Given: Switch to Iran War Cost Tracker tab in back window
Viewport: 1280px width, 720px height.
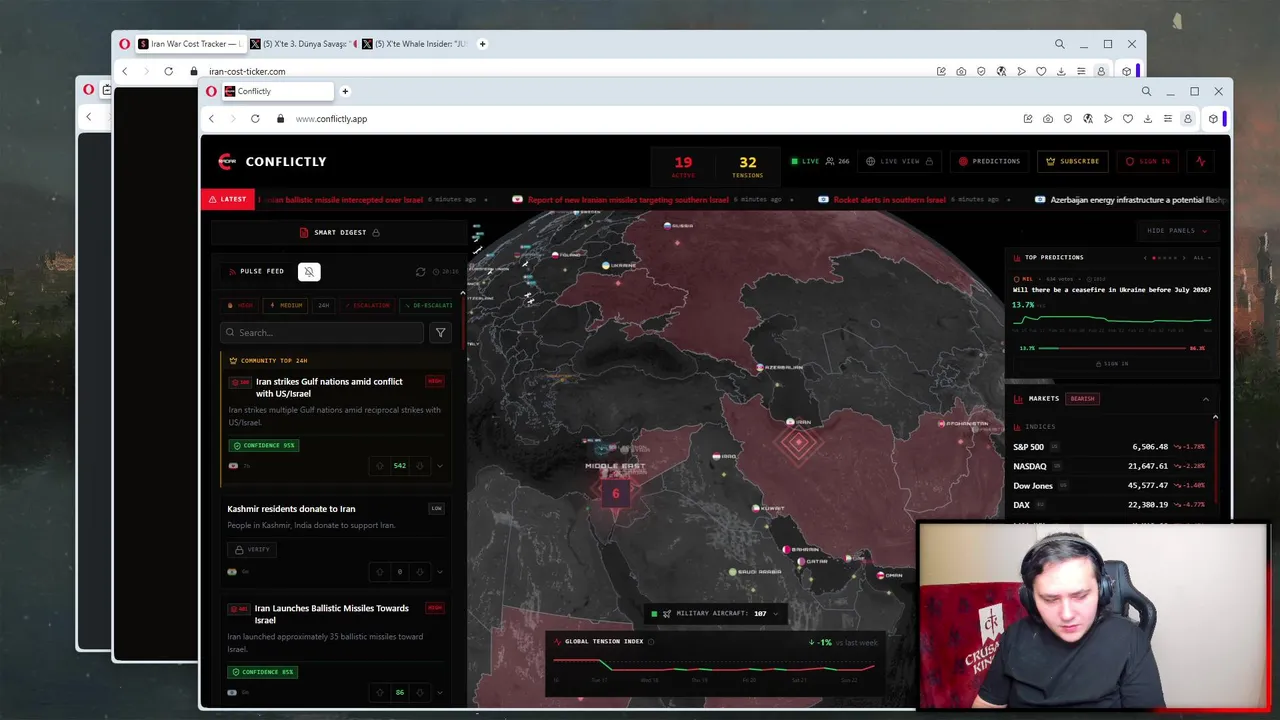Looking at the screenshot, I should 190,44.
